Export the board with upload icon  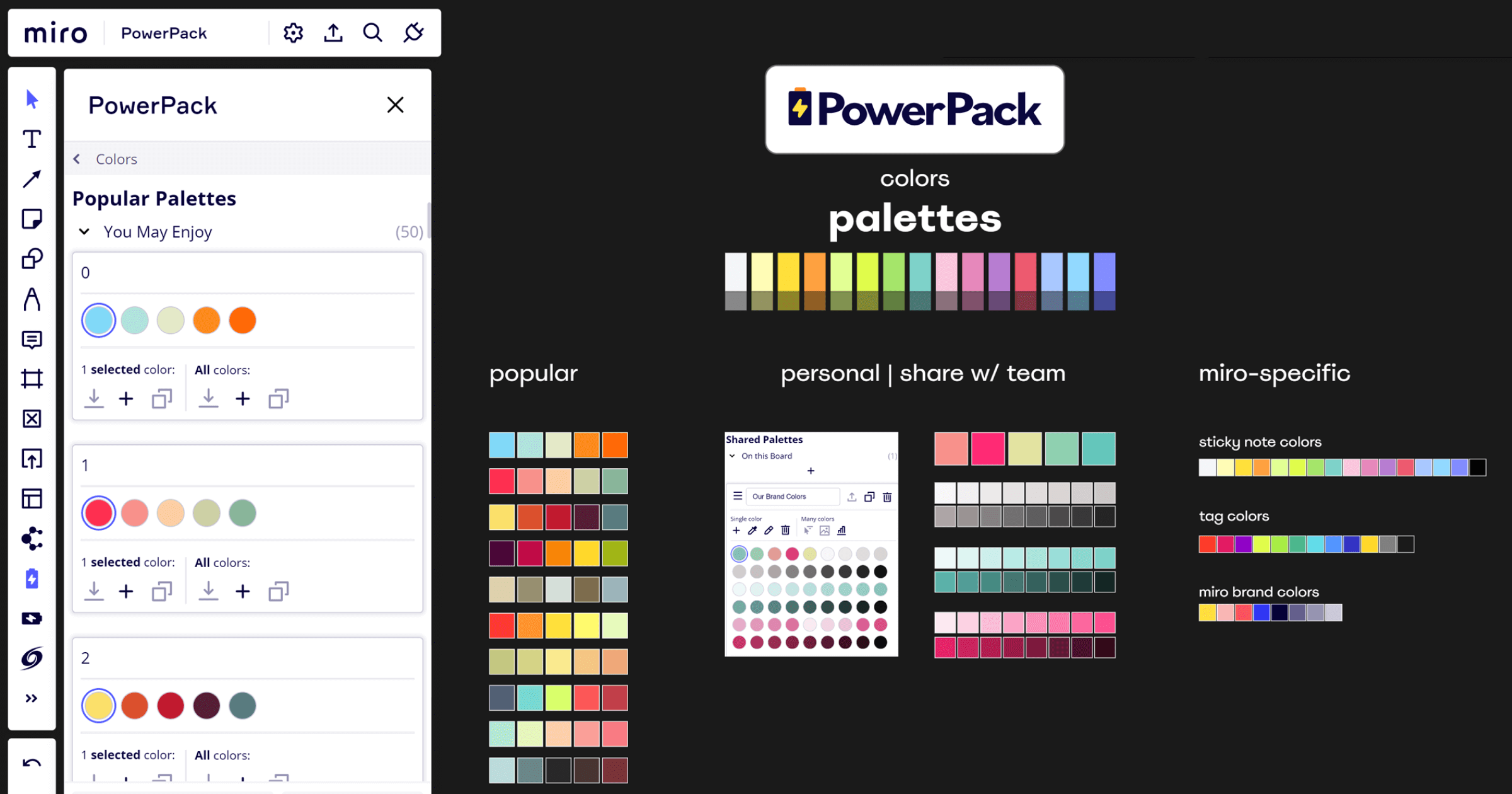coord(333,33)
